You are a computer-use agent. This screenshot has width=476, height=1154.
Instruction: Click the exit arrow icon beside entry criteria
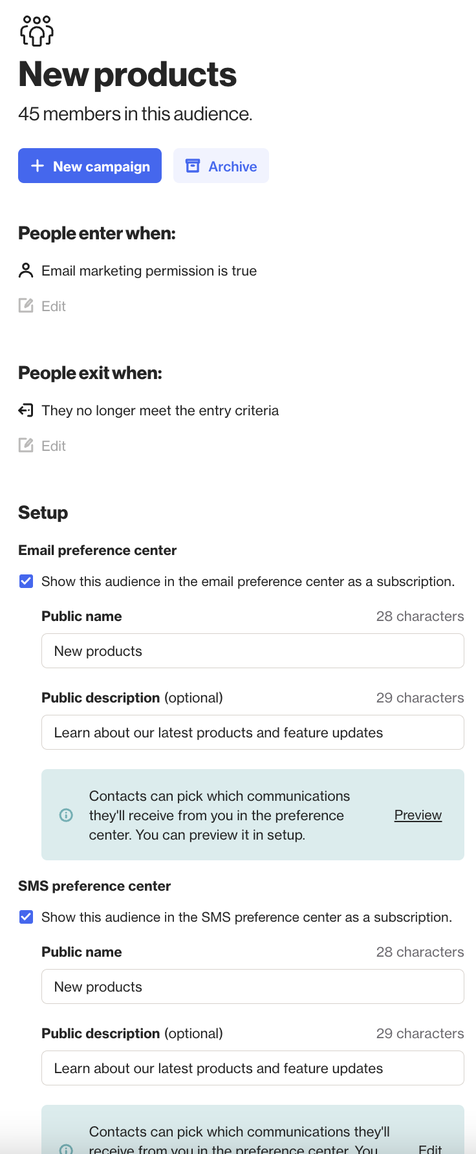[26, 411]
